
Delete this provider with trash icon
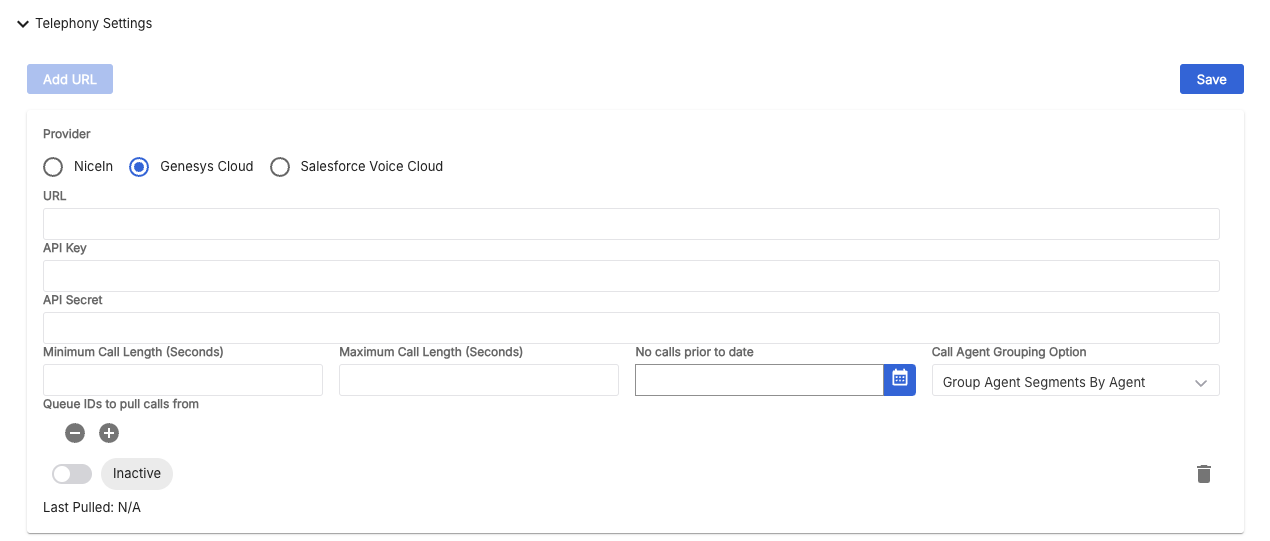pyautogui.click(x=1204, y=474)
